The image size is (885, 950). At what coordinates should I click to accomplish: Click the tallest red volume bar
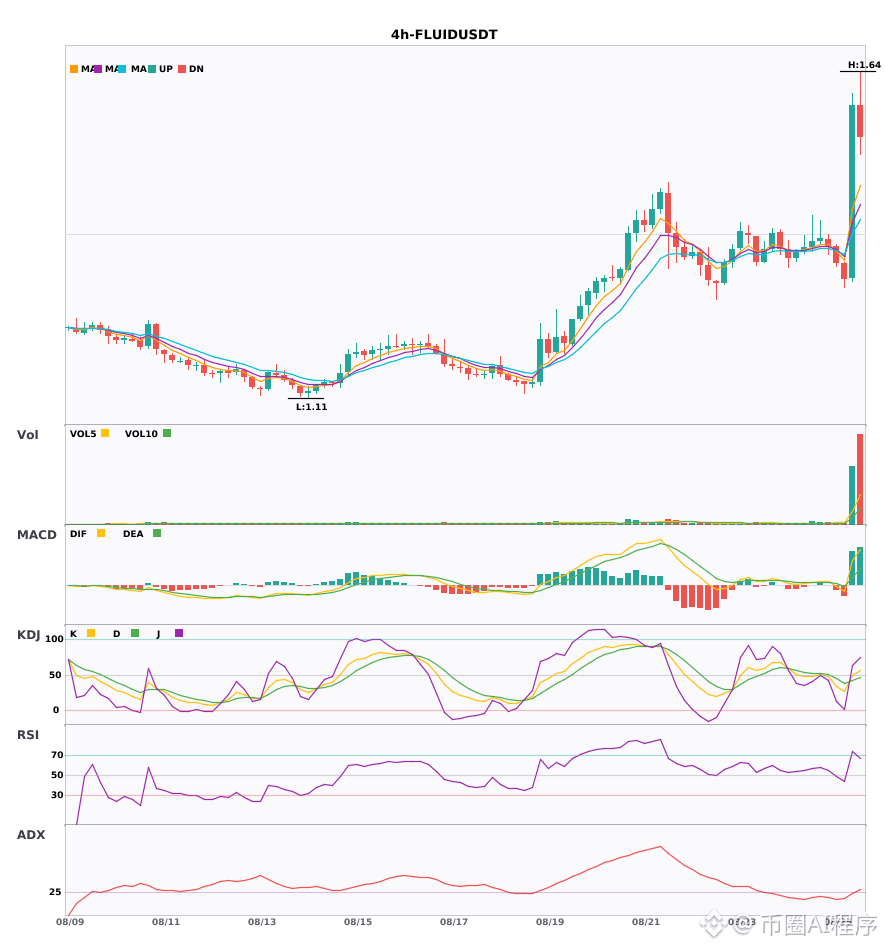click(x=860, y=479)
